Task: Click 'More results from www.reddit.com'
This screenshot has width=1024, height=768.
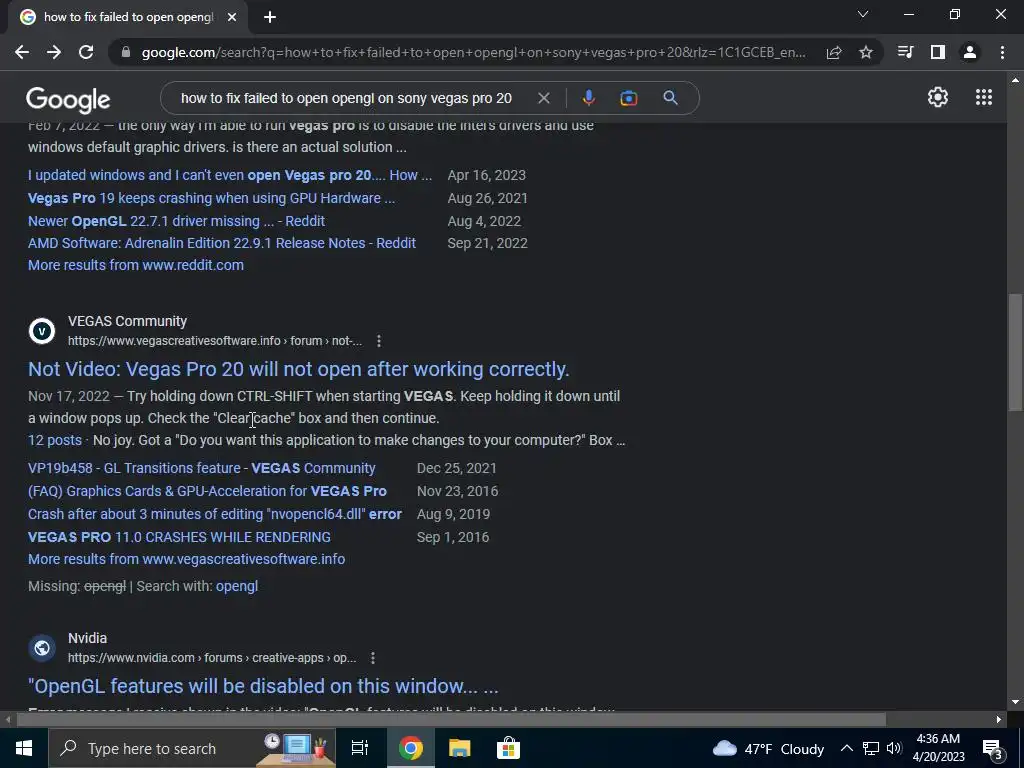Action: coord(136,265)
